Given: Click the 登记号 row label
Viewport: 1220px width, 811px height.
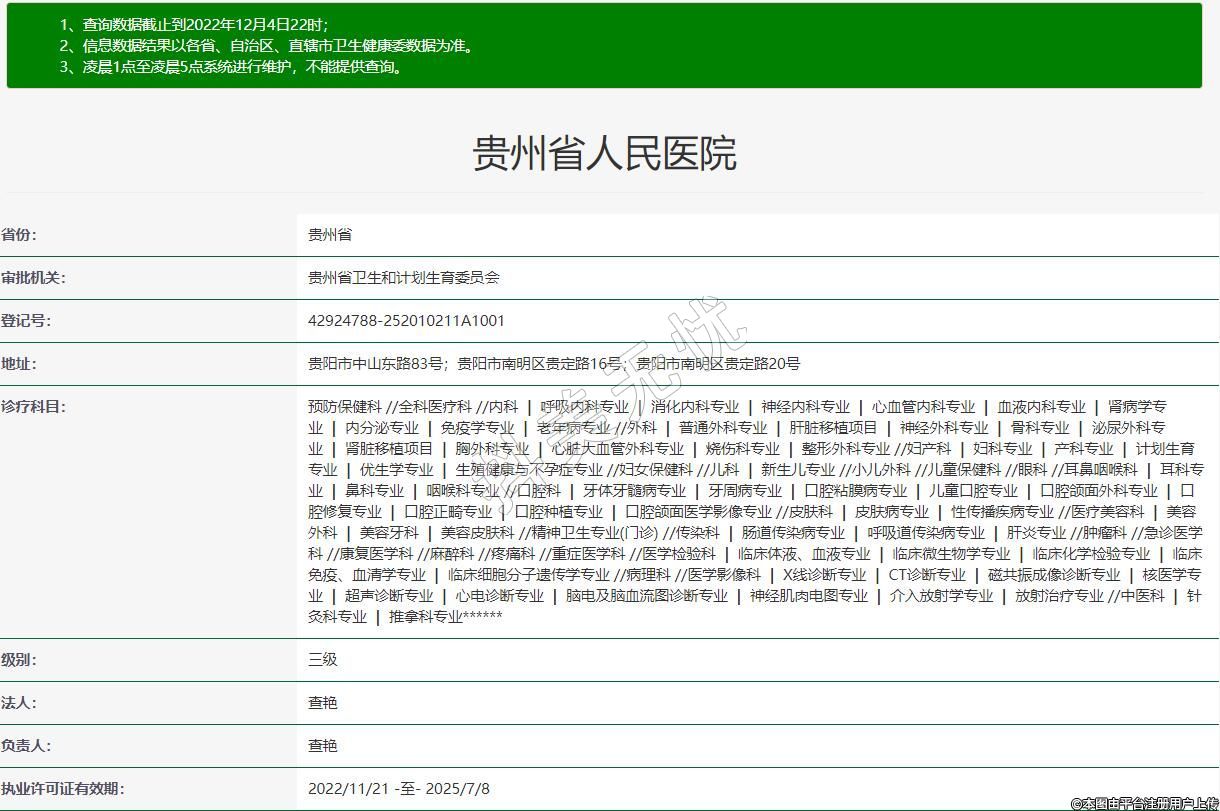Looking at the screenshot, I should tap(26, 321).
